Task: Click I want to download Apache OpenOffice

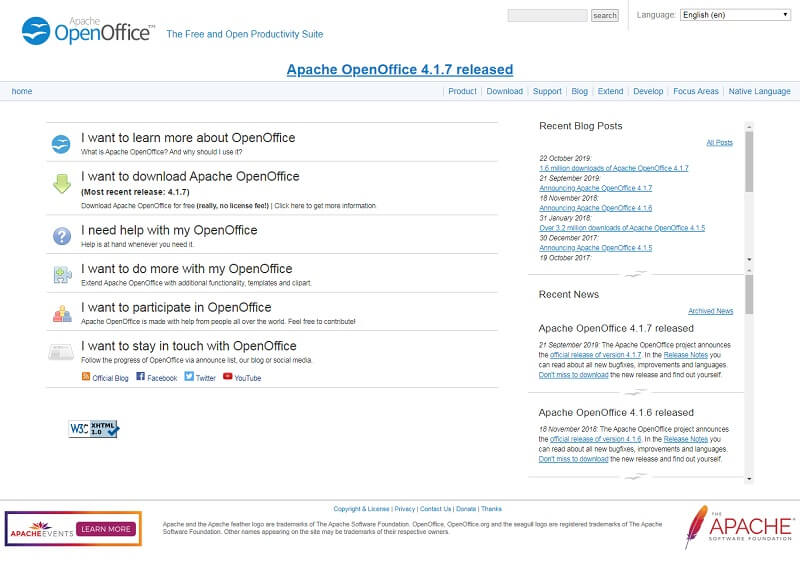Action: pos(190,176)
